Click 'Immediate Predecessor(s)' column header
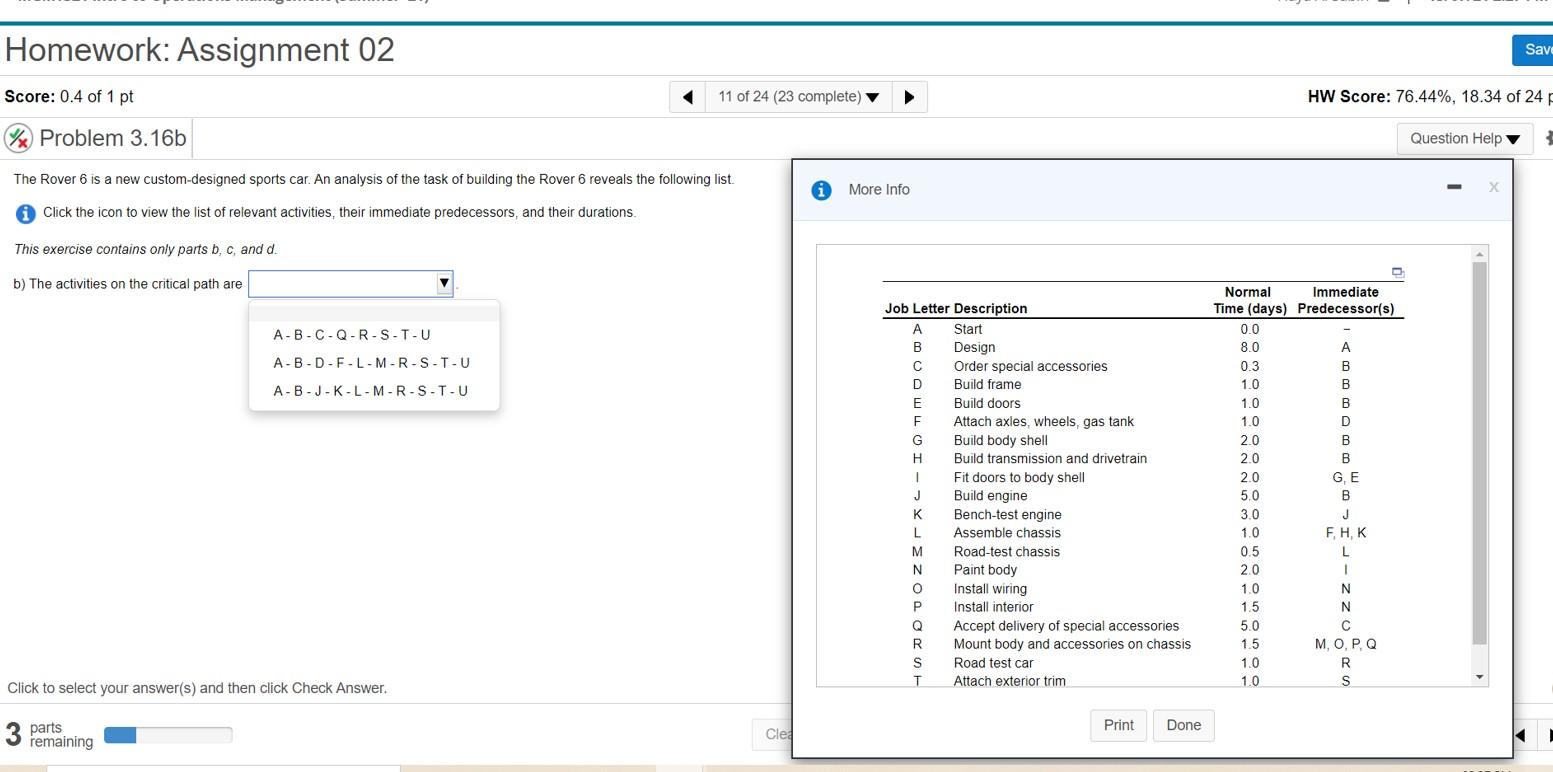 pyautogui.click(x=1345, y=300)
